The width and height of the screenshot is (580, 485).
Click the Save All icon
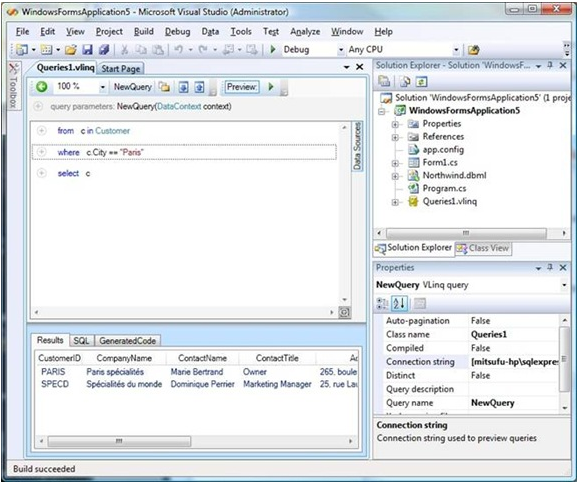(104, 50)
